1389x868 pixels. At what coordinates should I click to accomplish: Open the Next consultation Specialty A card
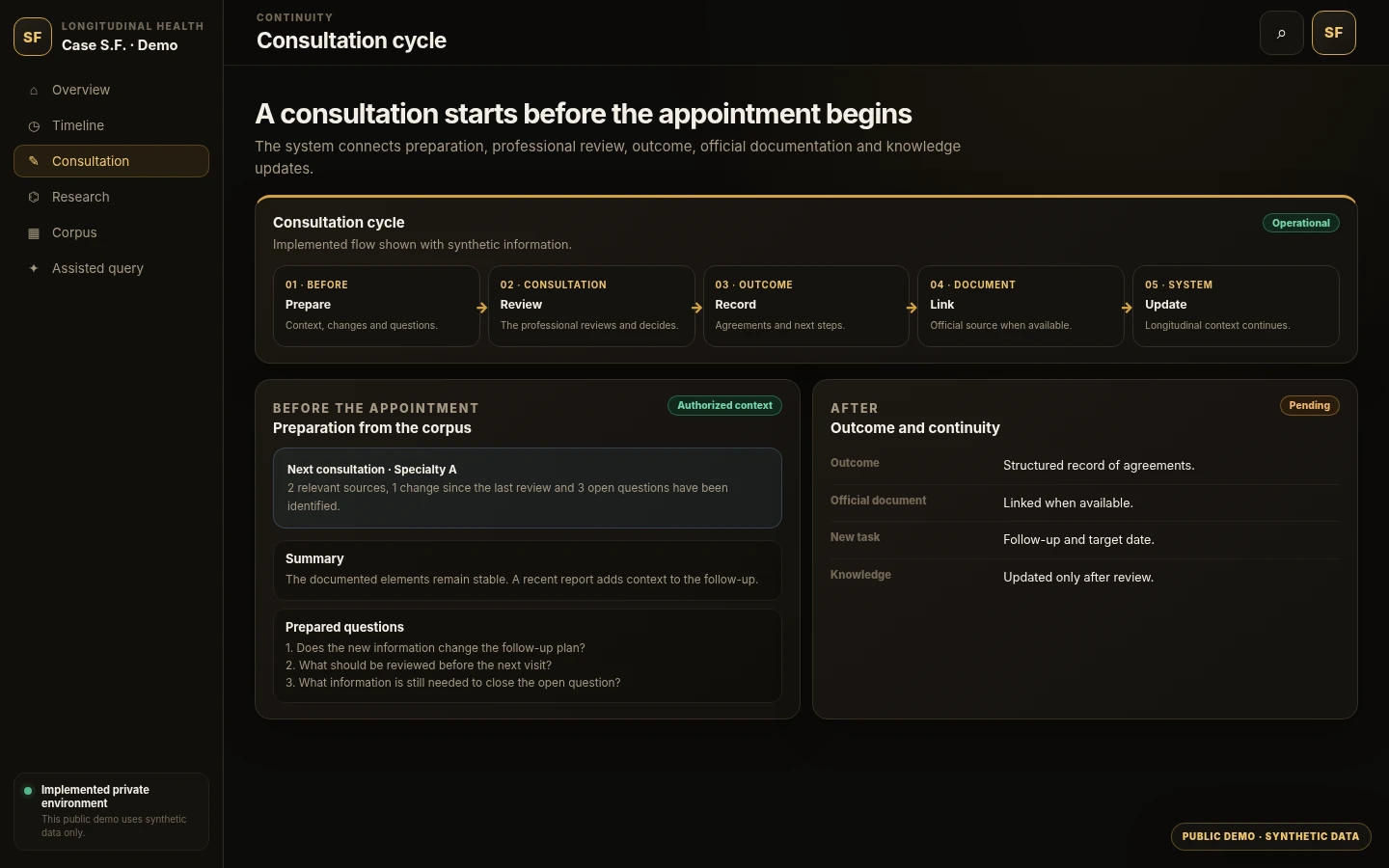click(x=528, y=488)
